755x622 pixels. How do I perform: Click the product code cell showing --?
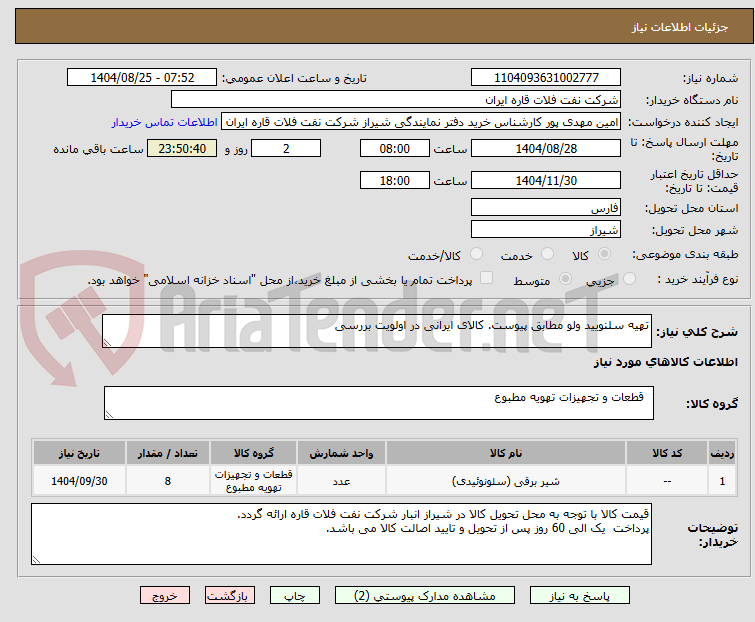click(x=667, y=481)
